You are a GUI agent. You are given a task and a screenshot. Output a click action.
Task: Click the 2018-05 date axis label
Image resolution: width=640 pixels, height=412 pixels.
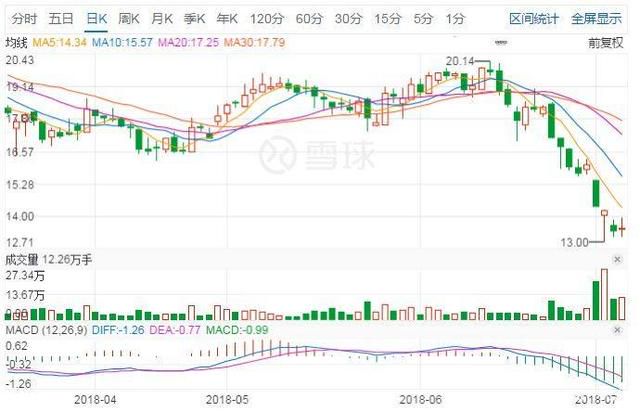227,399
